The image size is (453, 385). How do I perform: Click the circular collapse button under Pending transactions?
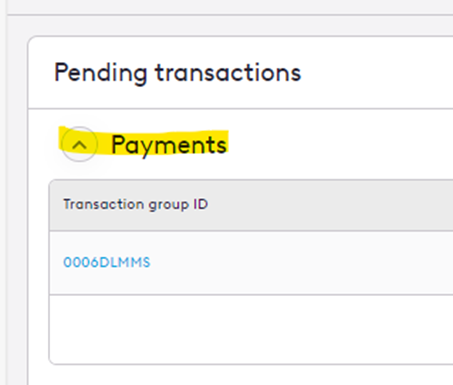point(79,144)
